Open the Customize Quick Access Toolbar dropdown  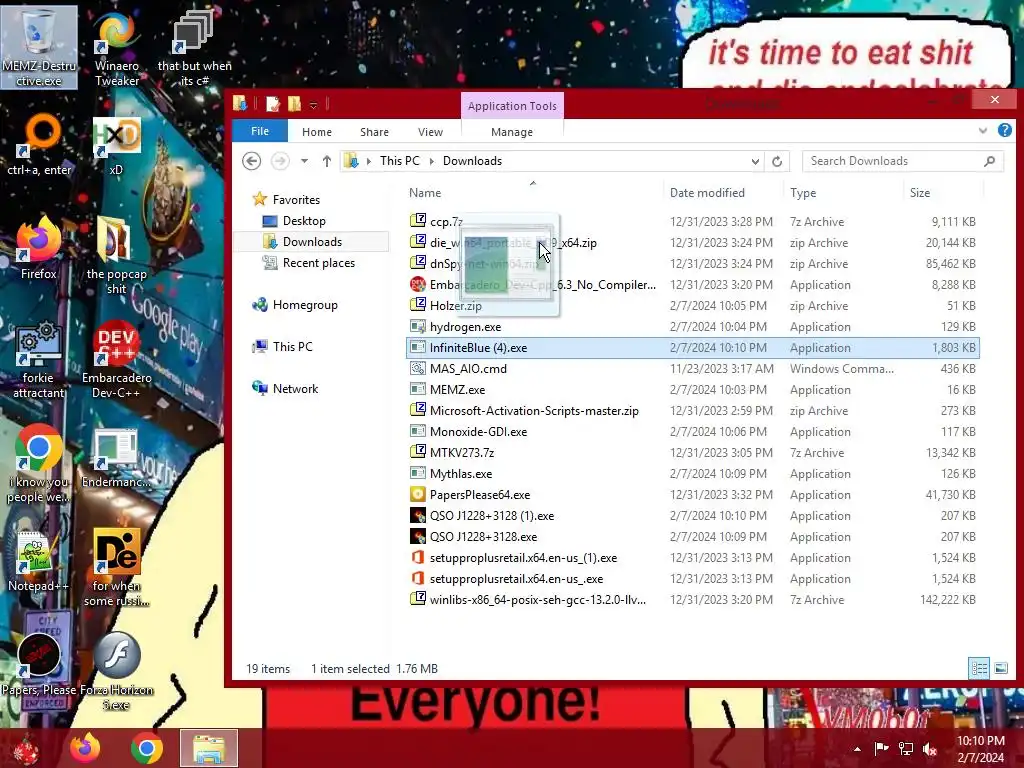click(x=313, y=104)
